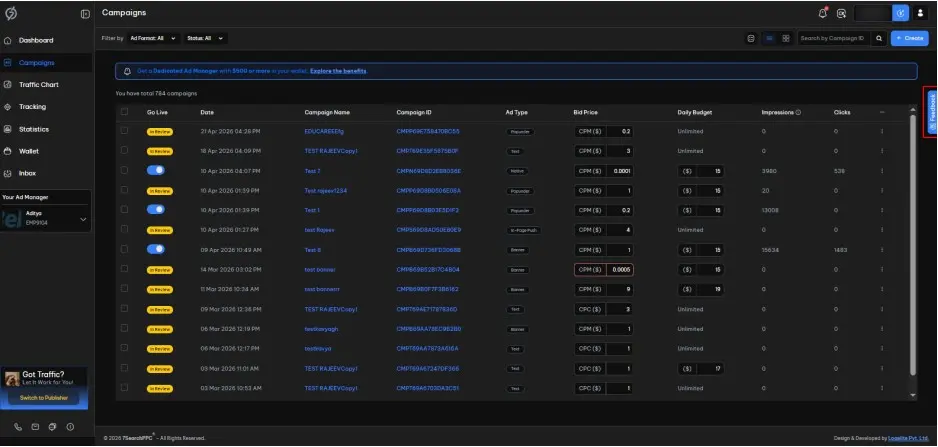Open row actions menu for Test 8
Image resolution: width=938 pixels, height=447 pixels.
point(882,250)
